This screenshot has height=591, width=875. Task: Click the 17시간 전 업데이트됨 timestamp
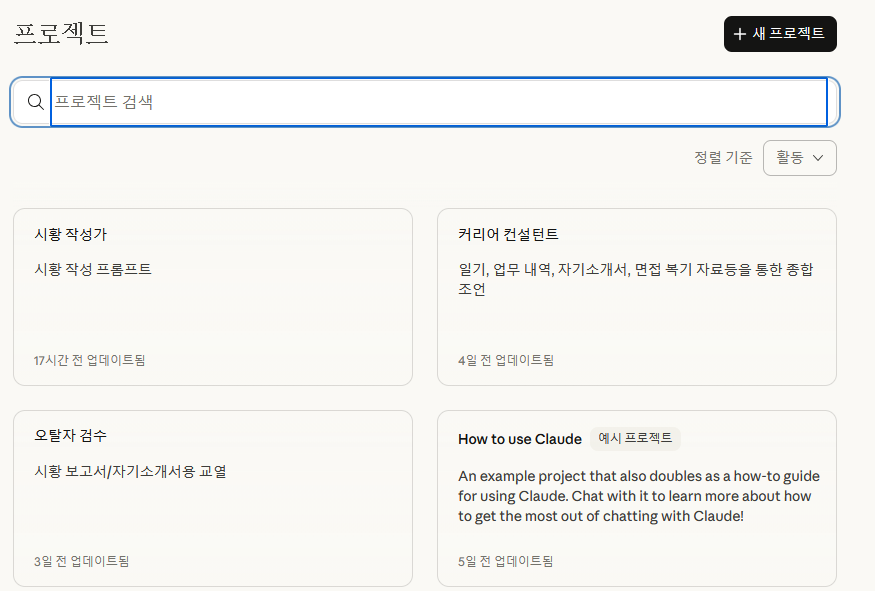click(x=89, y=360)
